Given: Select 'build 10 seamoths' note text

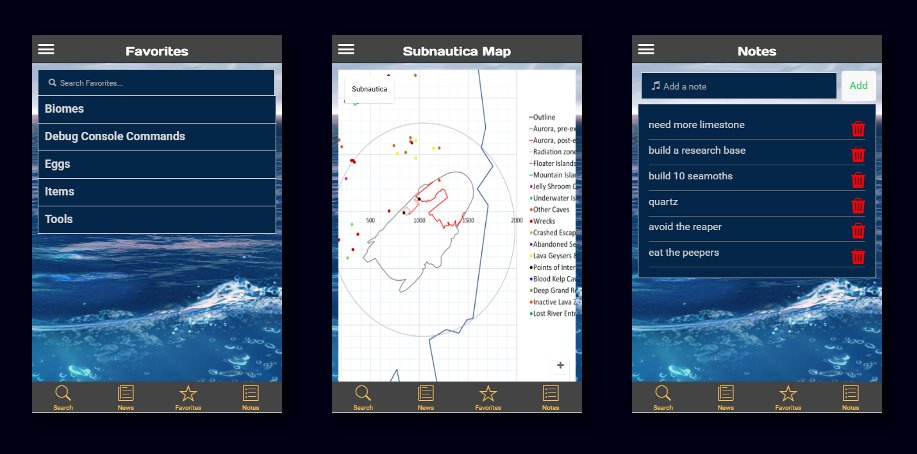Looking at the screenshot, I should click(691, 176).
